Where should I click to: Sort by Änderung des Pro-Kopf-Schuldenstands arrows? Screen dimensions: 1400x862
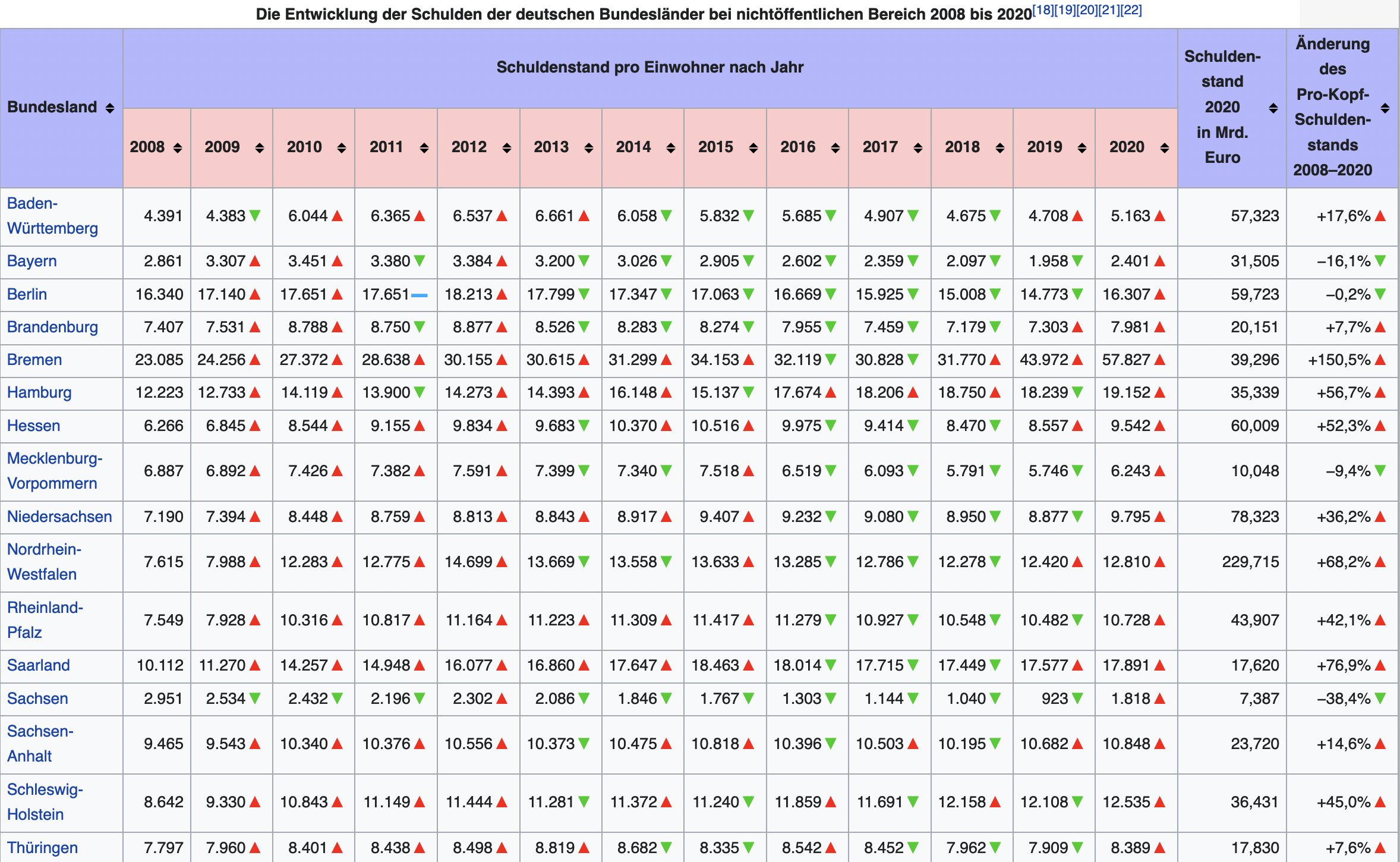pyautogui.click(x=1385, y=108)
